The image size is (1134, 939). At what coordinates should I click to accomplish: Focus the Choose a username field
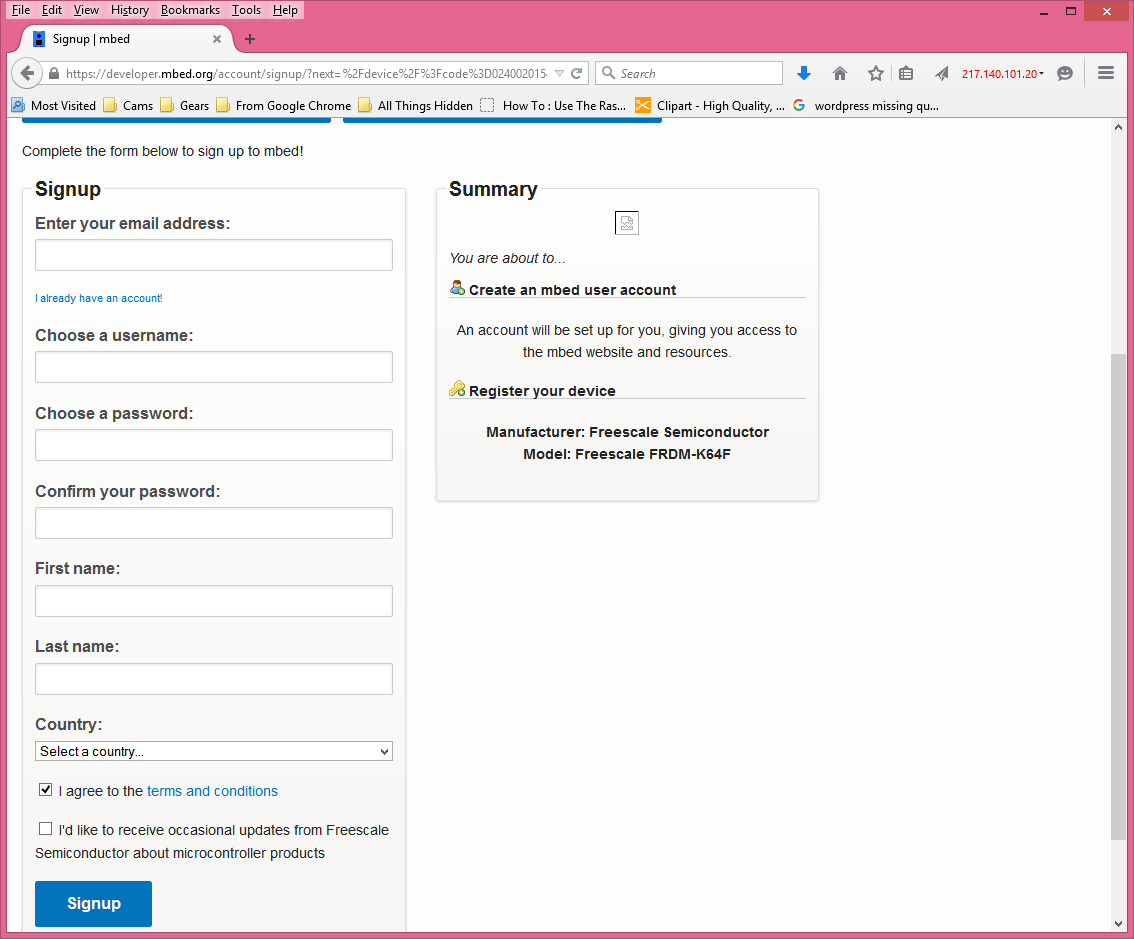click(214, 367)
